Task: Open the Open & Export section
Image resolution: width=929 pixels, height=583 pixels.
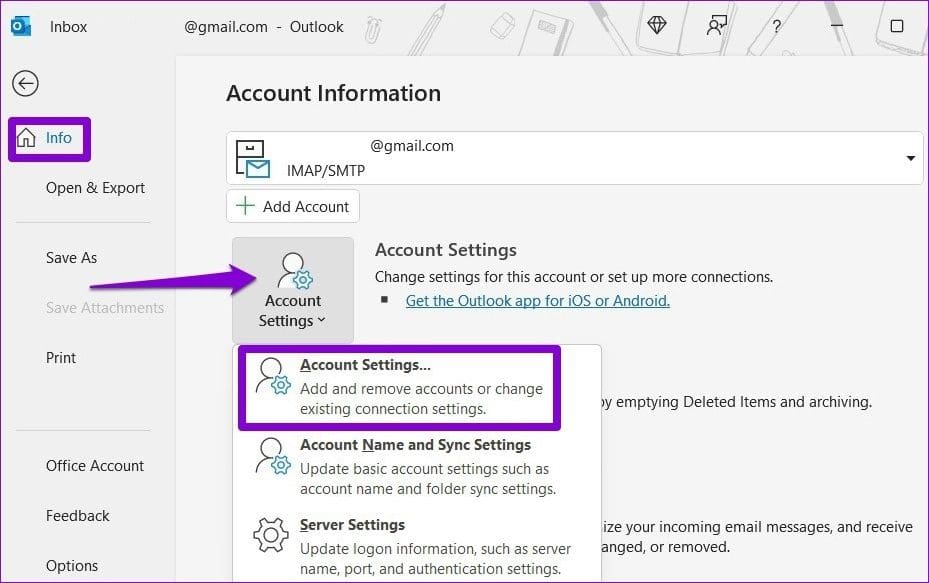Action: coord(95,187)
